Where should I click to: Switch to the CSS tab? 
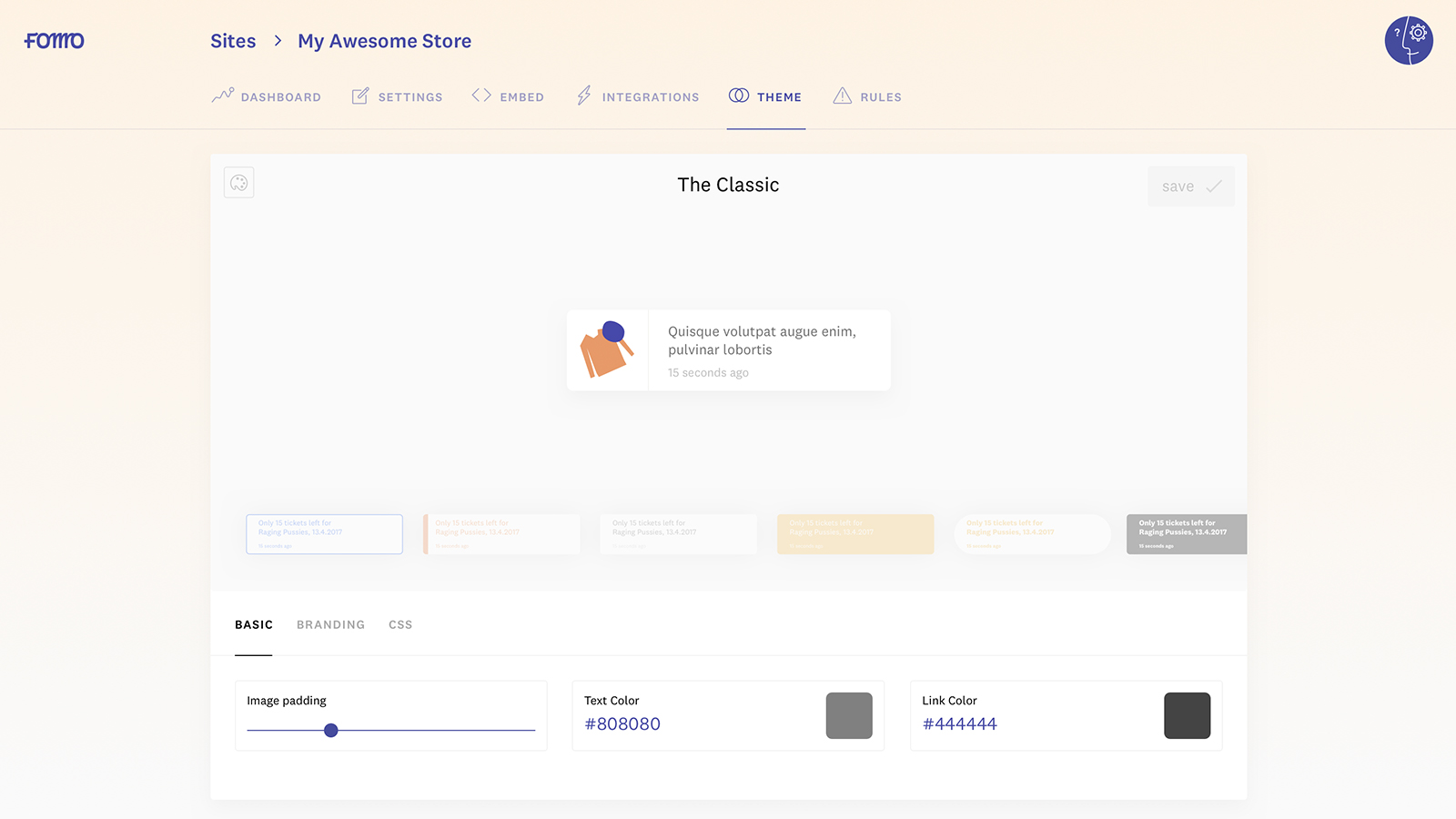[400, 624]
